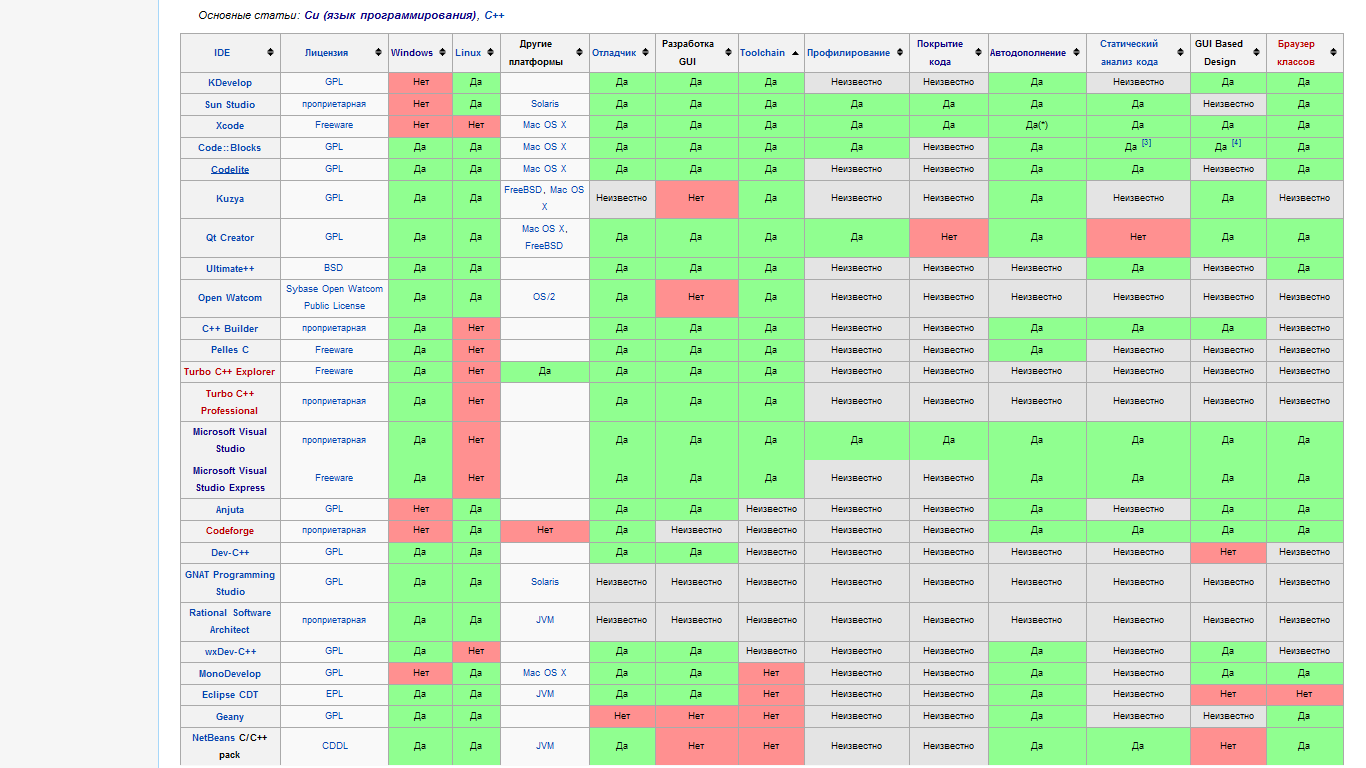Open the Qt Creator link
Screen dimensions: 1366x768
(x=230, y=238)
